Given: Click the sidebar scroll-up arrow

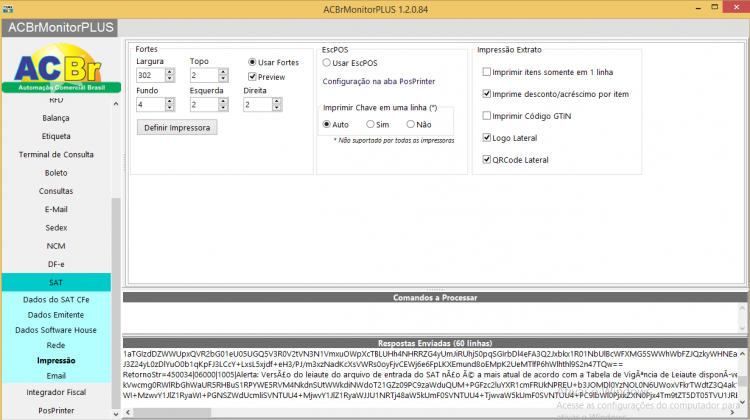Looking at the screenshot, I should pos(116,104).
